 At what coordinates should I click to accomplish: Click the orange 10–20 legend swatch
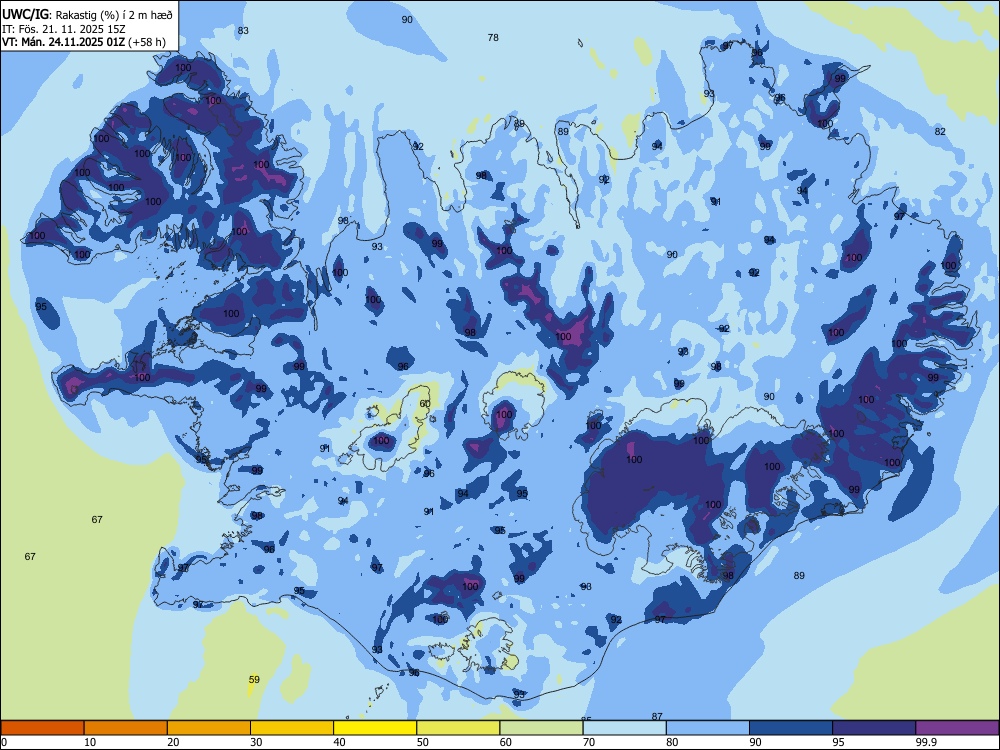tap(126, 728)
